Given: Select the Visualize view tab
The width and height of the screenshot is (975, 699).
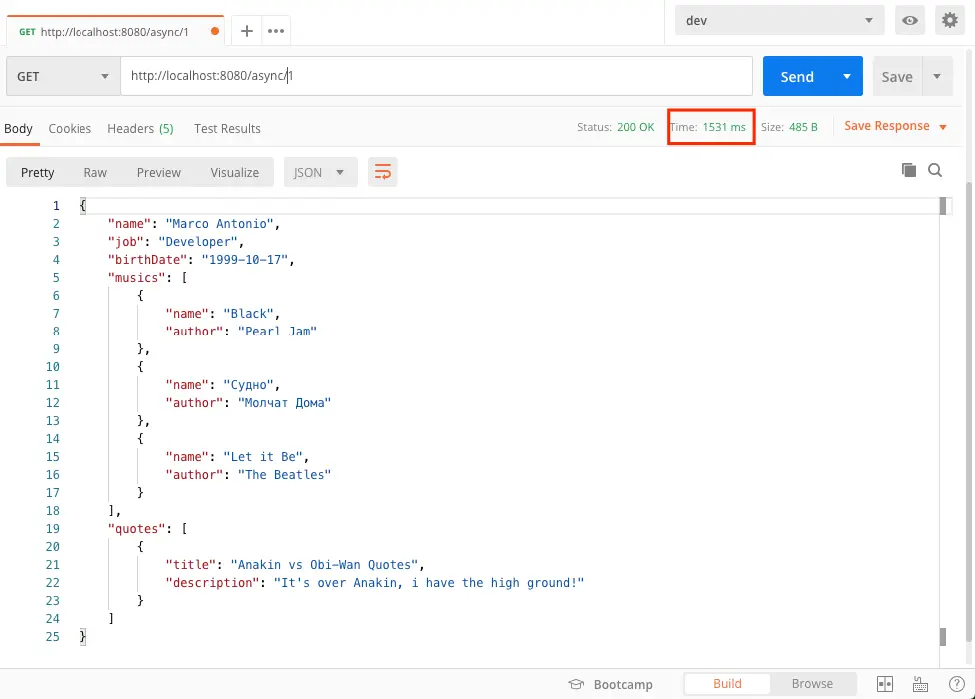Looking at the screenshot, I should (x=234, y=172).
